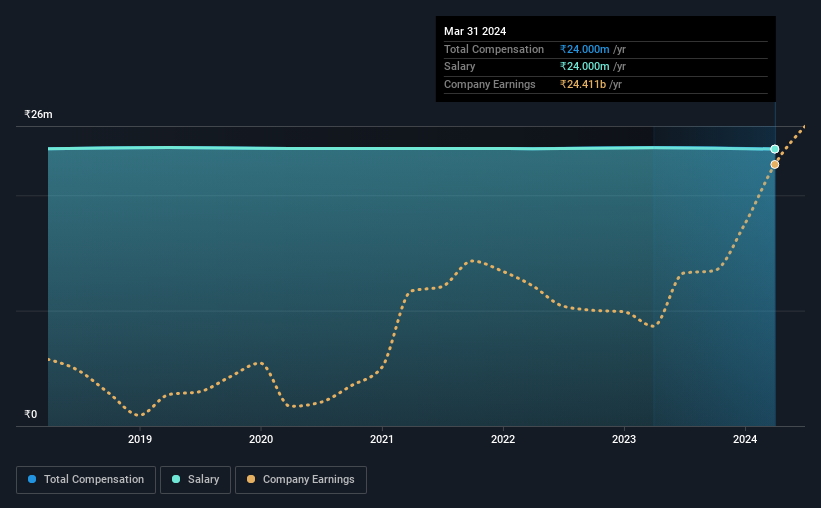Click the Company Earnings tooltip row label

pyautogui.click(x=490, y=84)
